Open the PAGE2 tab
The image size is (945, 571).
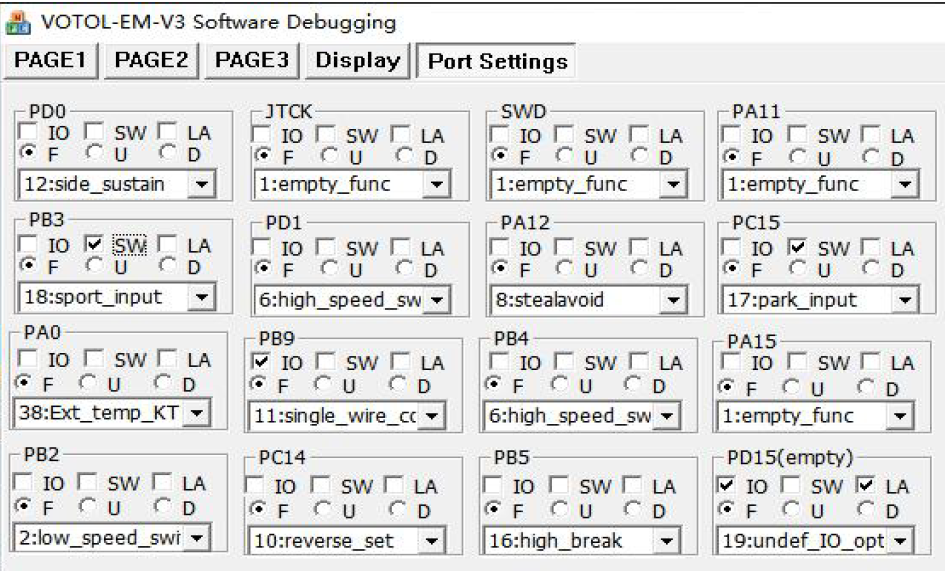pos(151,60)
